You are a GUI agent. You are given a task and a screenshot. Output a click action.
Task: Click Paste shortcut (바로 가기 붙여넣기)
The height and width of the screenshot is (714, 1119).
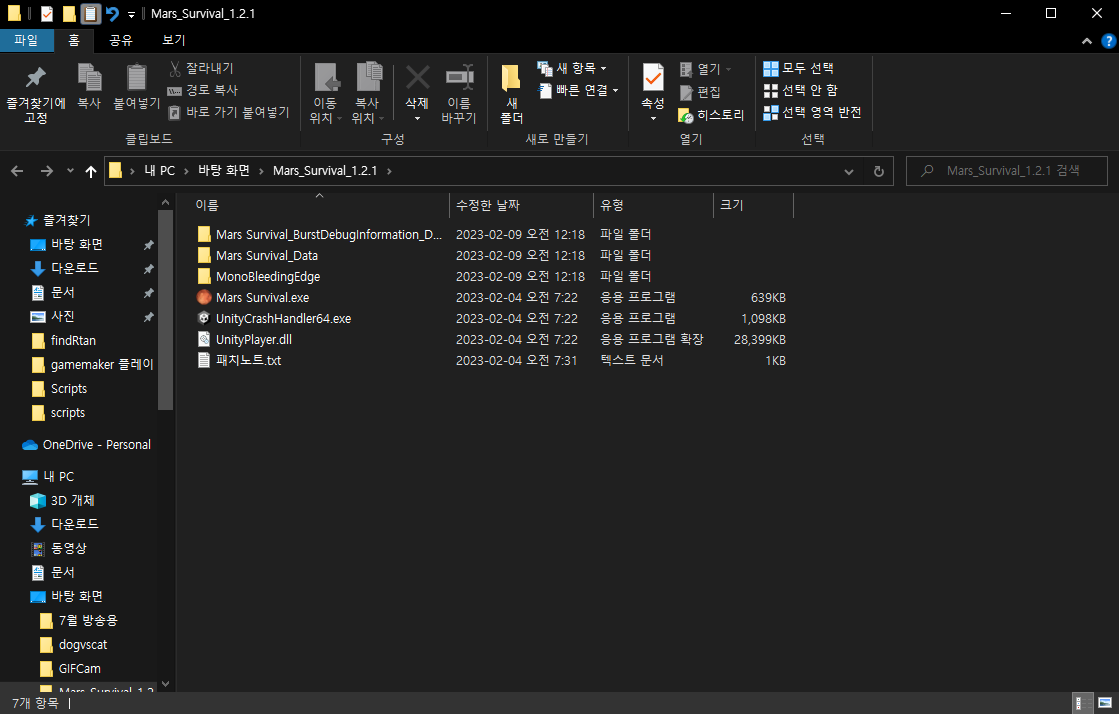[x=228, y=112]
